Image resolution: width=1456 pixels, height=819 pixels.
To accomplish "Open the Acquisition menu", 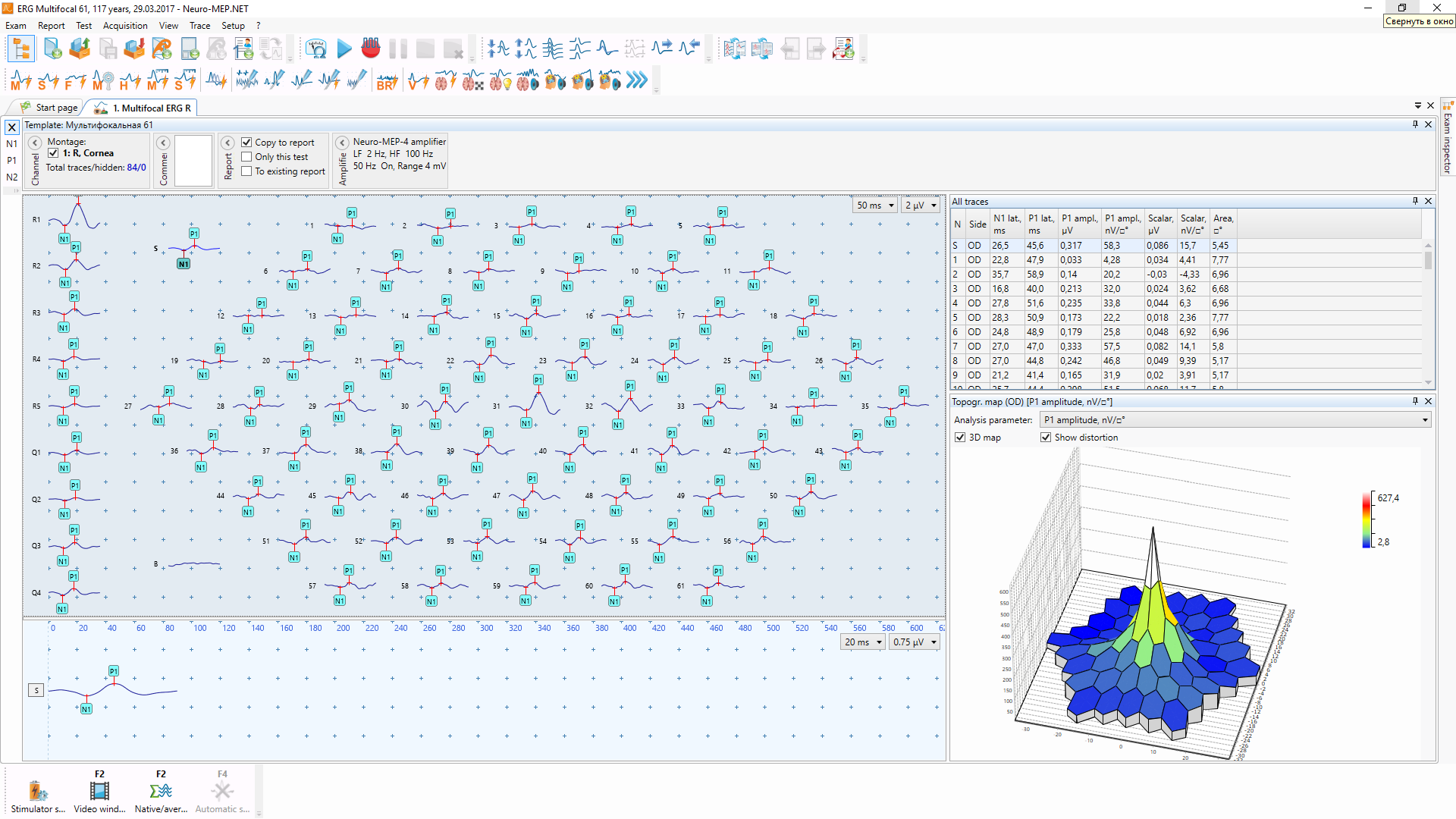I will 125,25.
